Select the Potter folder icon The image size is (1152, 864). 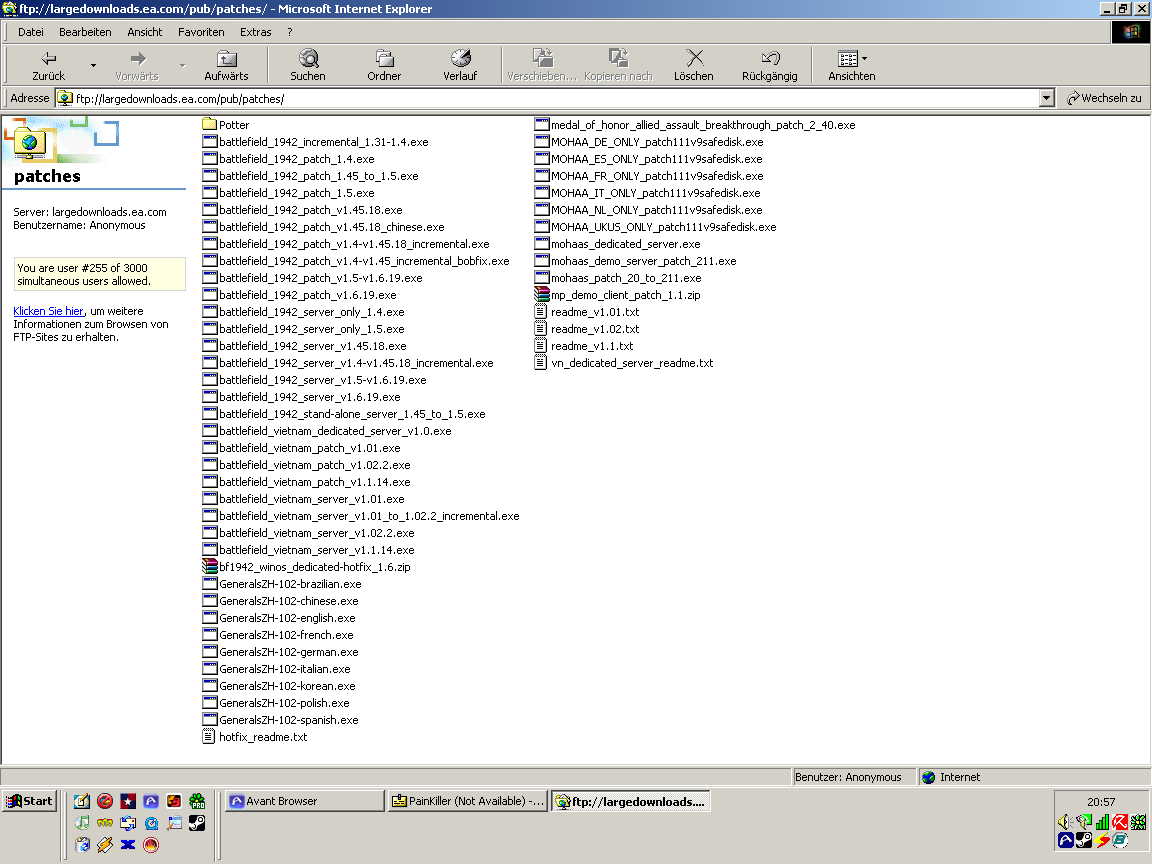[209, 124]
